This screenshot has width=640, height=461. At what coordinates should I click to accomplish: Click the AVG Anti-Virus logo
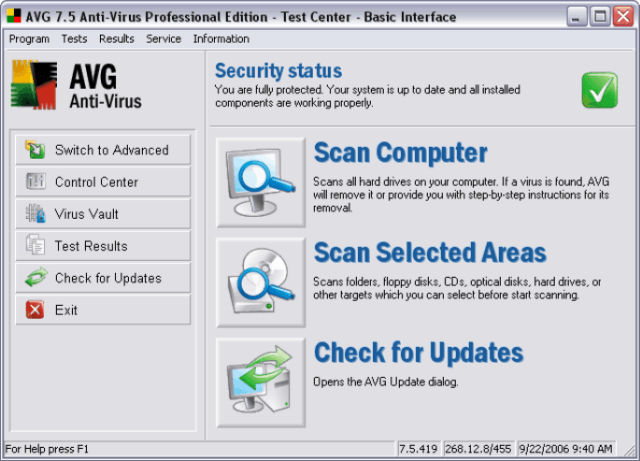point(76,85)
